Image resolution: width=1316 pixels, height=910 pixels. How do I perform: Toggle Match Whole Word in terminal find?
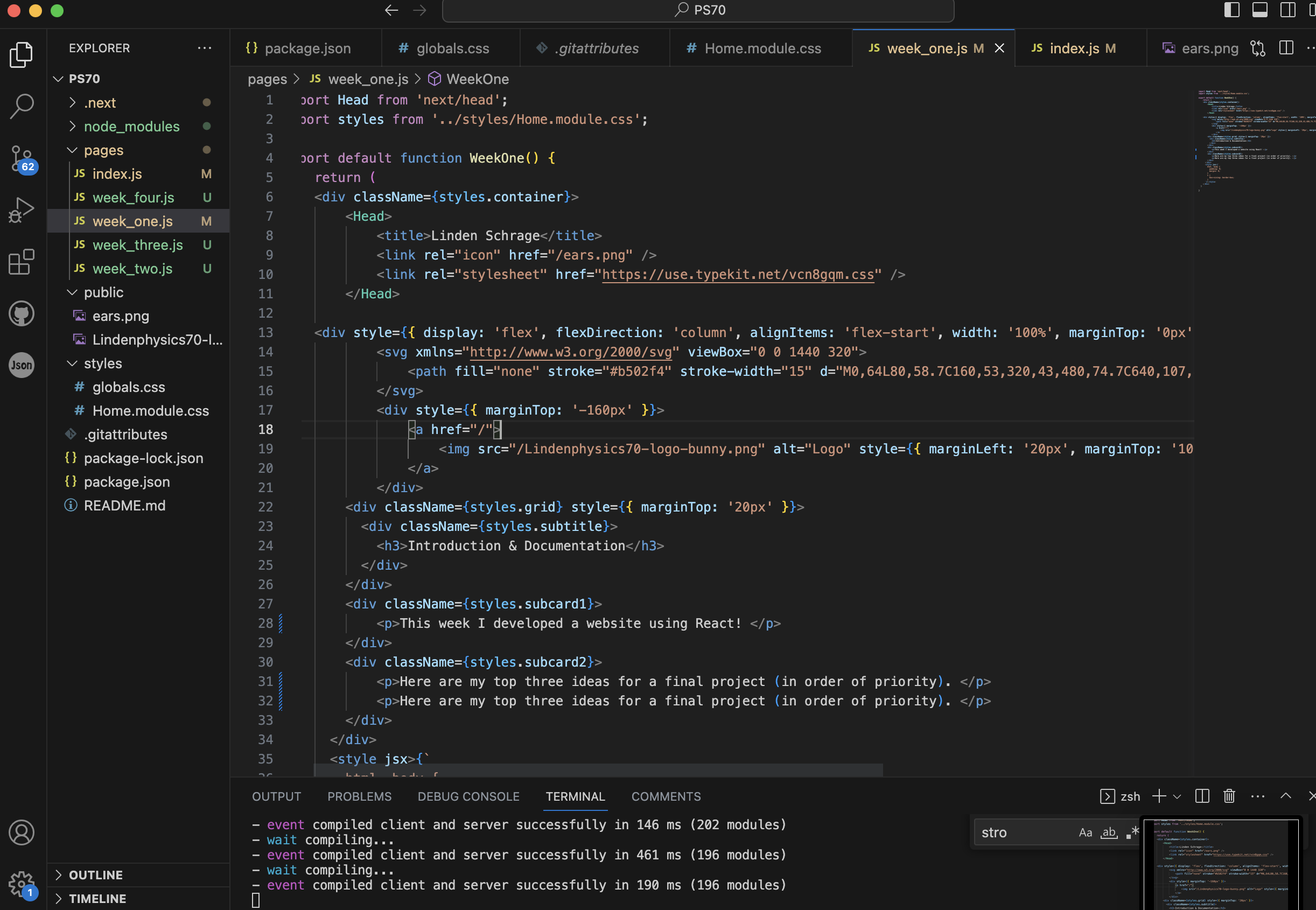(1109, 832)
